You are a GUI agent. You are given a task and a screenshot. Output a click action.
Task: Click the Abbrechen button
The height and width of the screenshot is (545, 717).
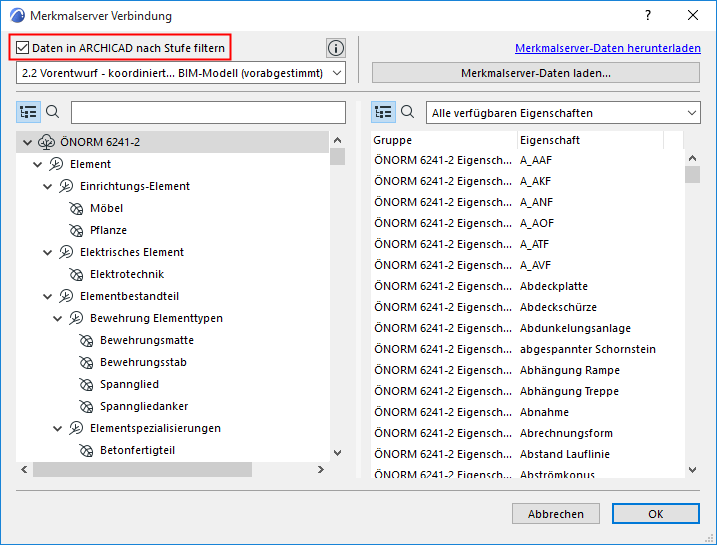click(x=556, y=514)
